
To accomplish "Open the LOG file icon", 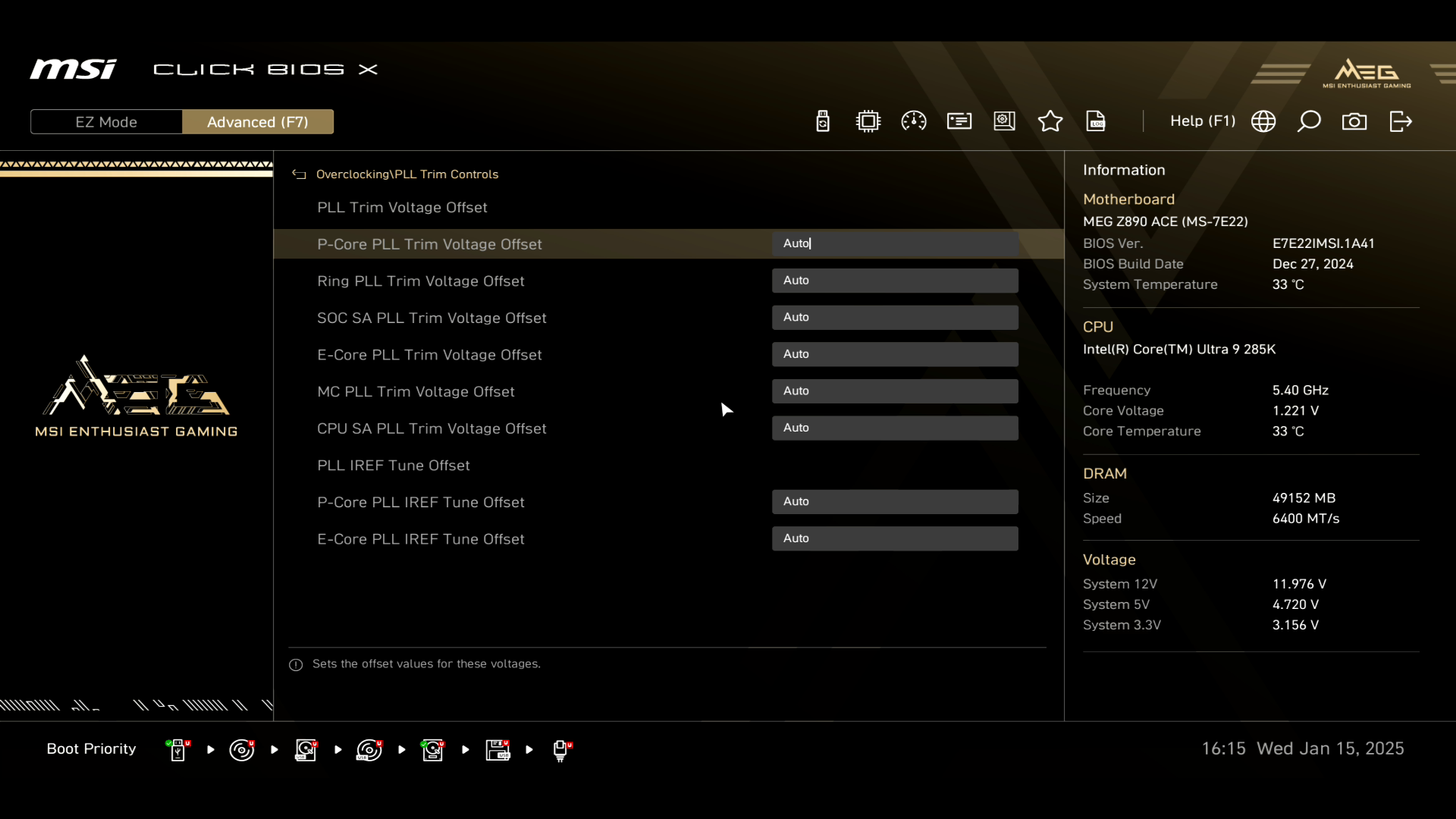I will click(x=1096, y=121).
